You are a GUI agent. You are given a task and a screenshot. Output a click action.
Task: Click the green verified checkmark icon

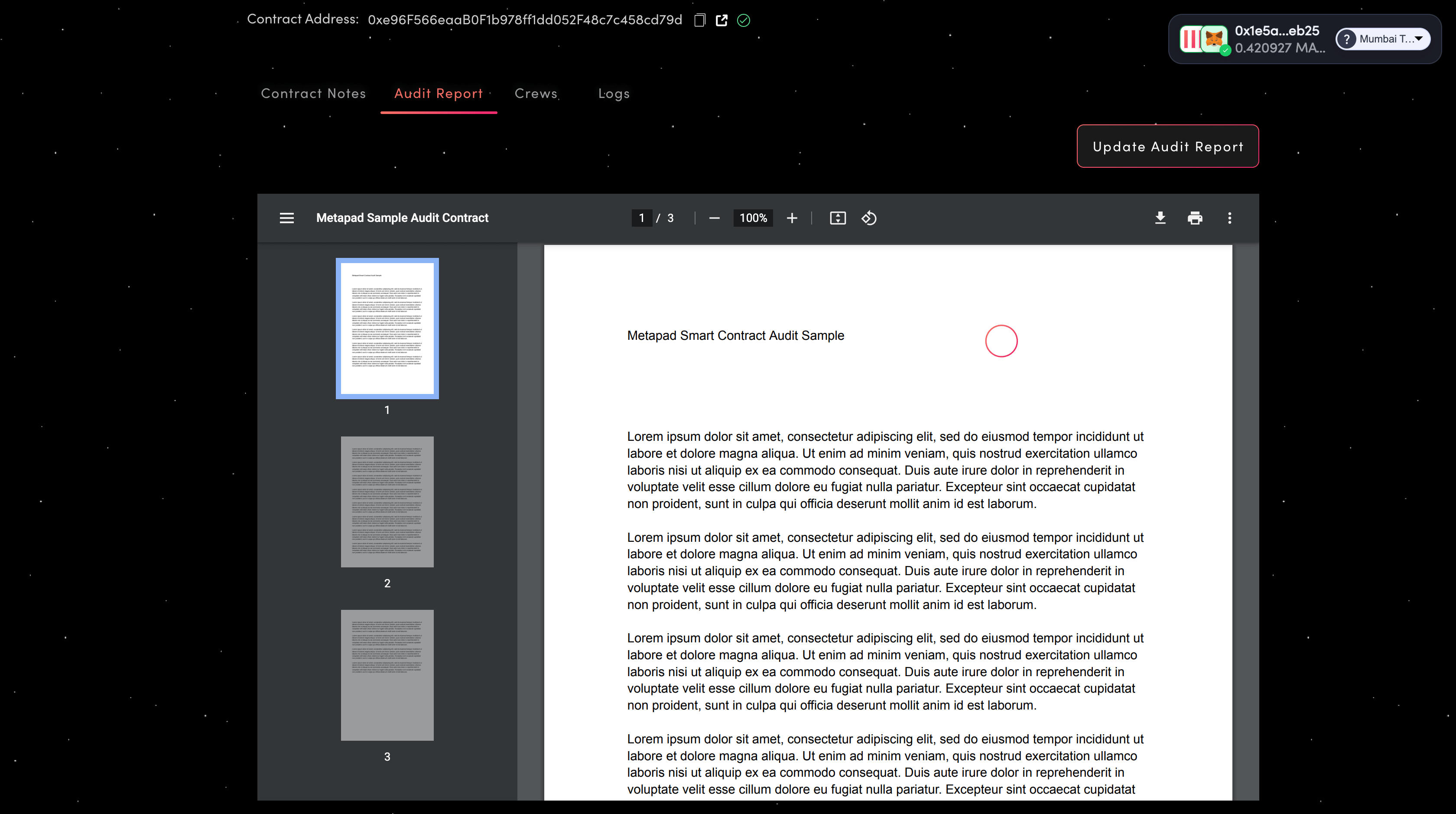pyautogui.click(x=743, y=20)
